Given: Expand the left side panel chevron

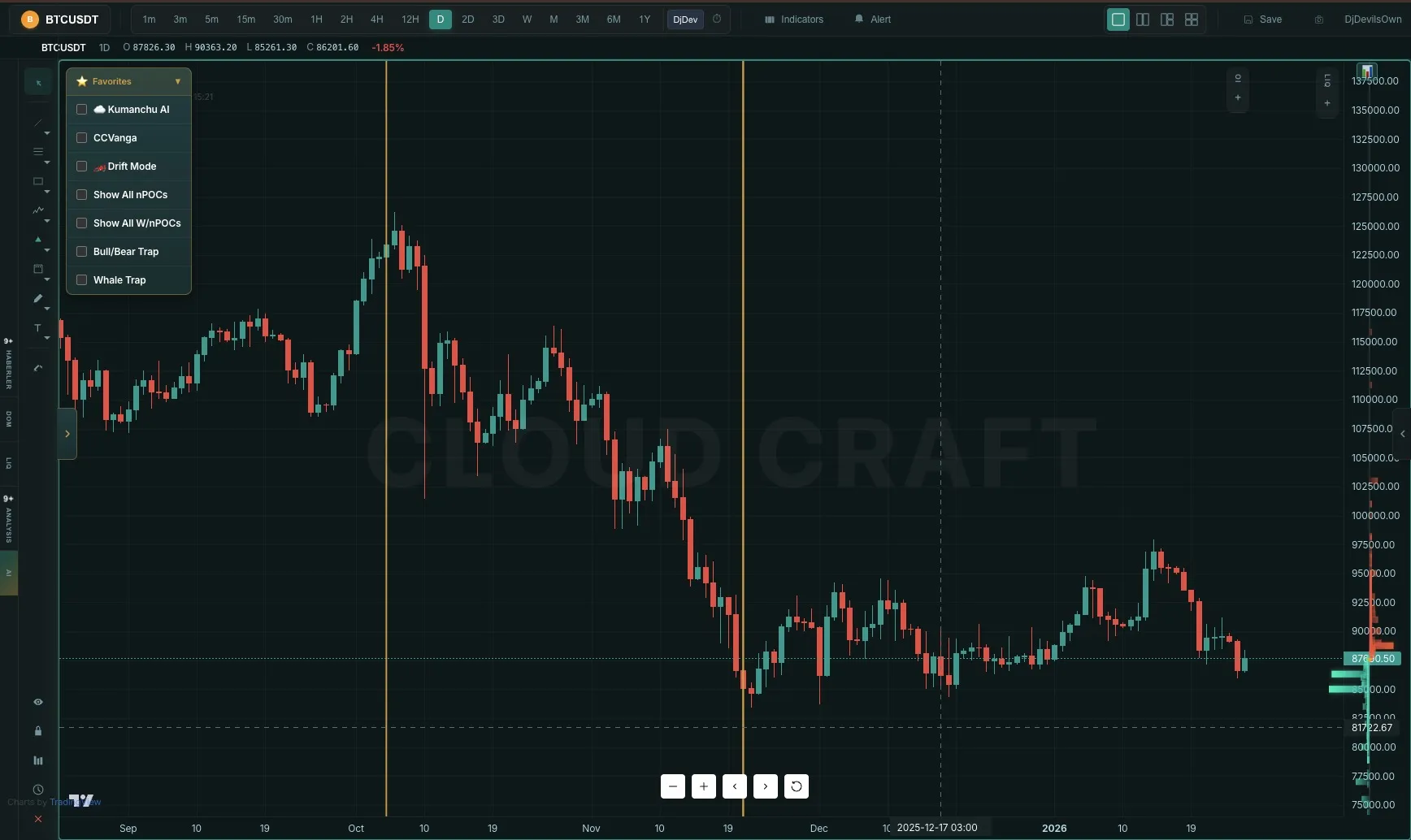Looking at the screenshot, I should (x=67, y=434).
